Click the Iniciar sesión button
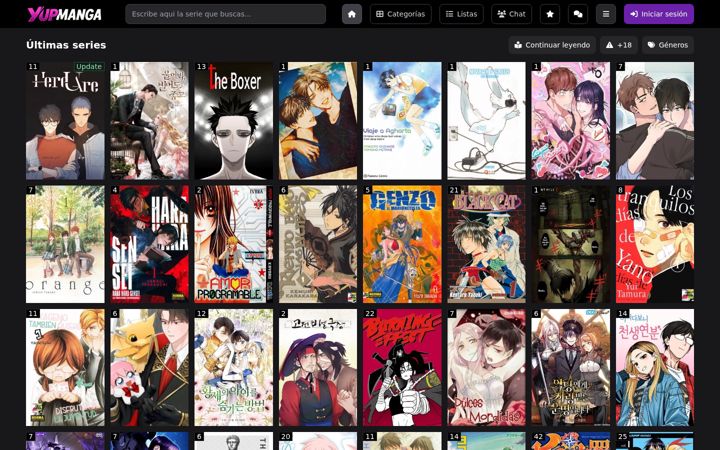Image resolution: width=720 pixels, height=450 pixels. click(x=658, y=14)
